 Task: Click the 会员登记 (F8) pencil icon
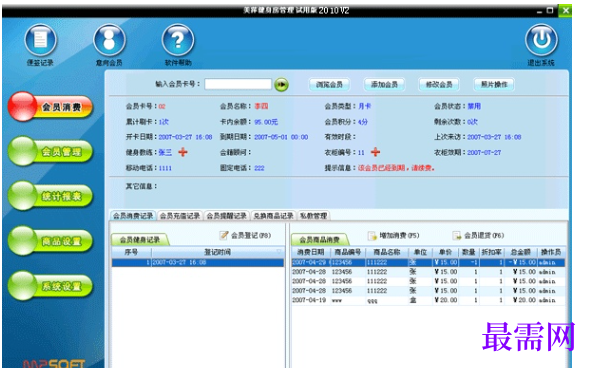point(224,235)
